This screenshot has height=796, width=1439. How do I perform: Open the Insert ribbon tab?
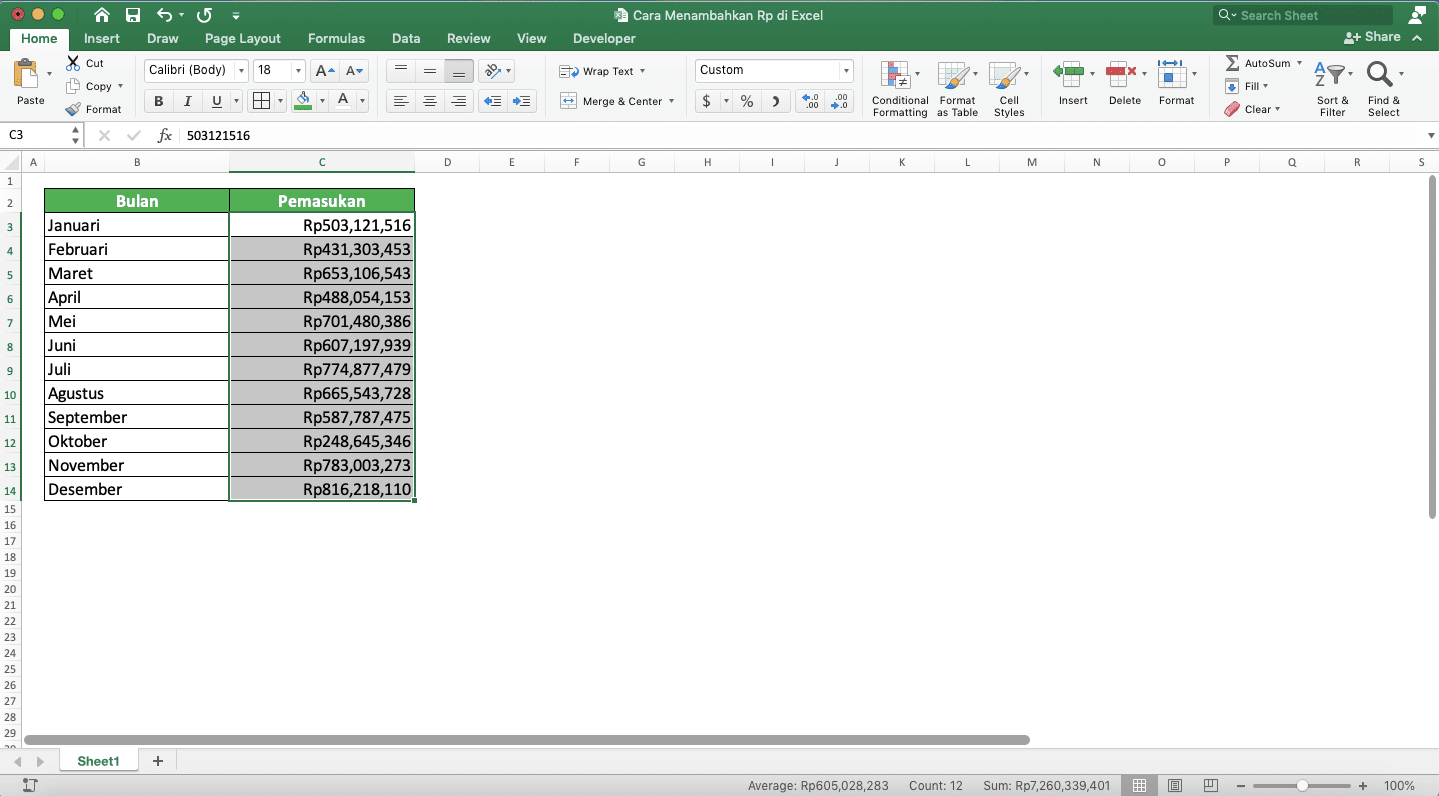(x=102, y=38)
